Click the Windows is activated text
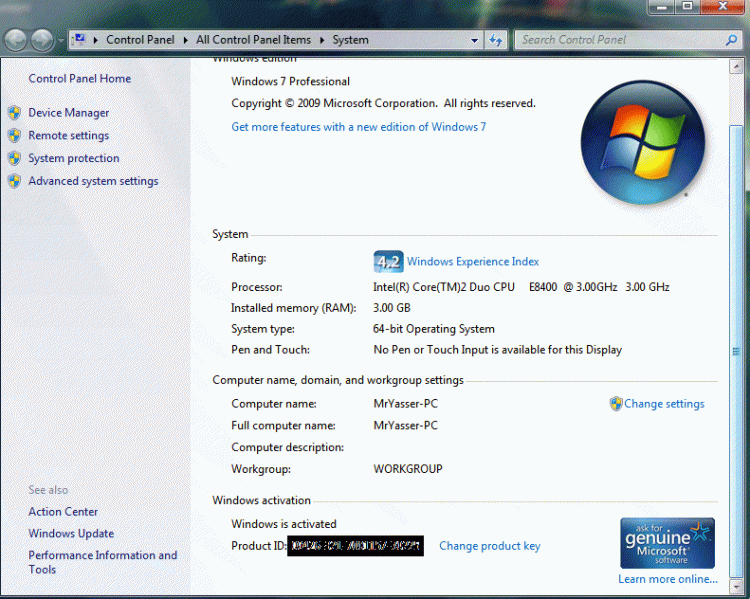The height and width of the screenshot is (599, 750). pyautogui.click(x=284, y=524)
